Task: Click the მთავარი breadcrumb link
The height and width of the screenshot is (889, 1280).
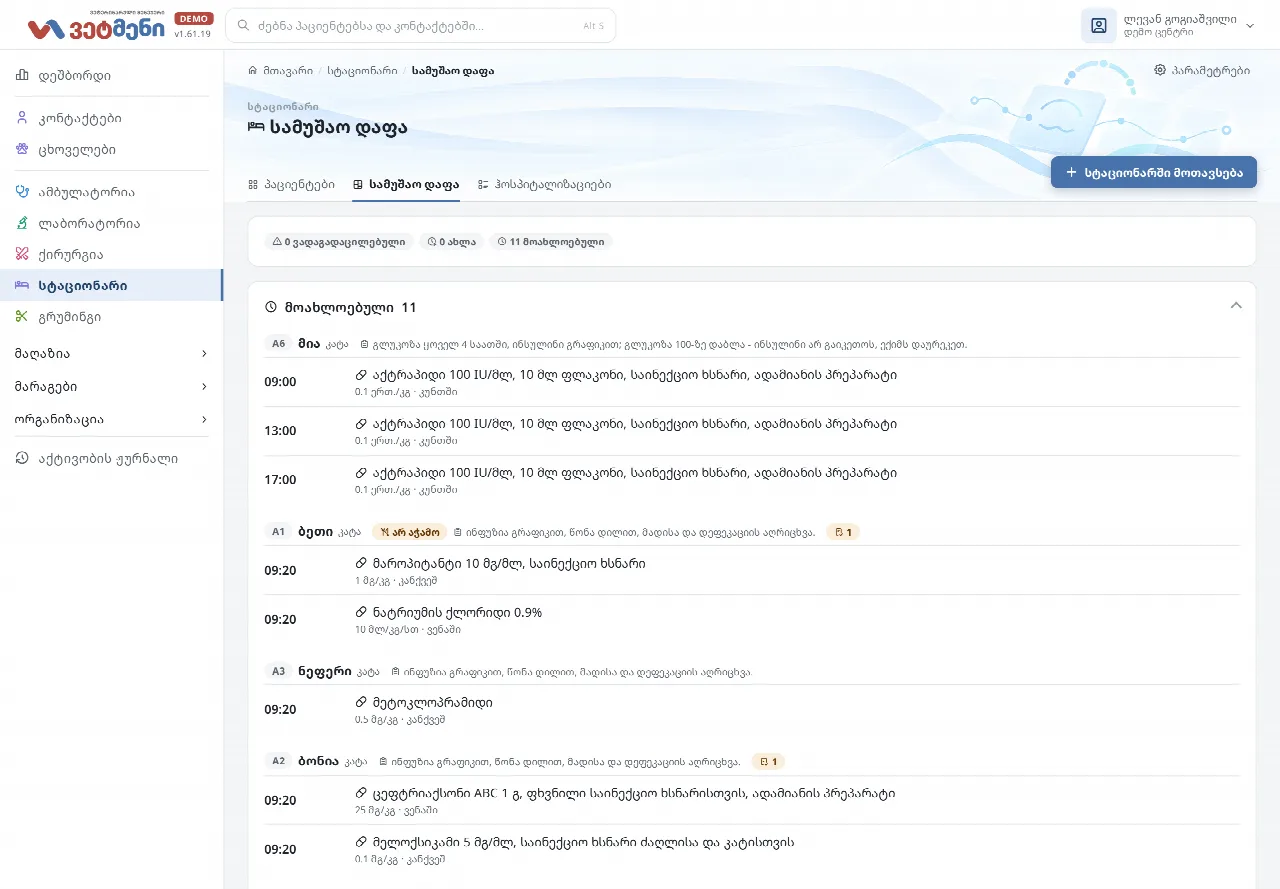Action: (288, 71)
